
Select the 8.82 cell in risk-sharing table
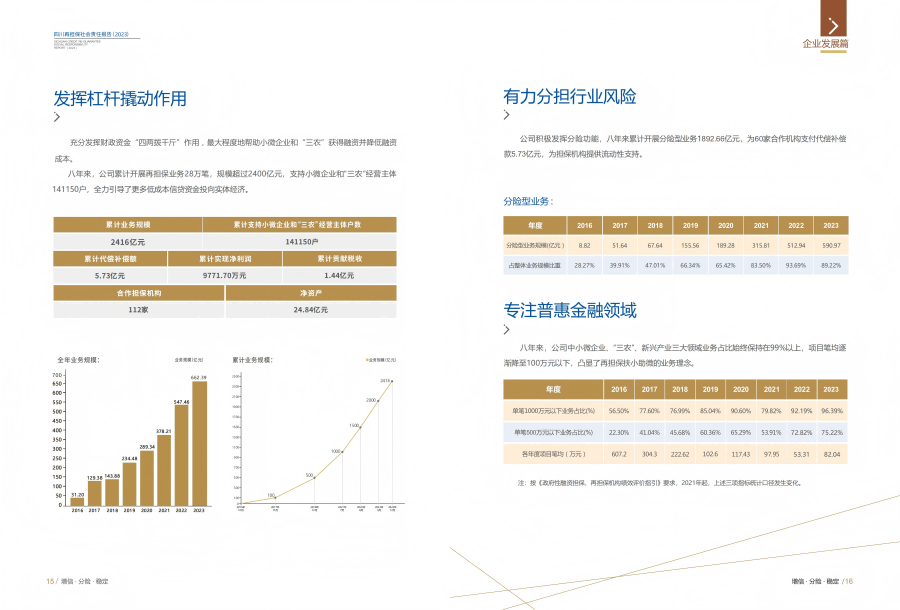[584, 245]
